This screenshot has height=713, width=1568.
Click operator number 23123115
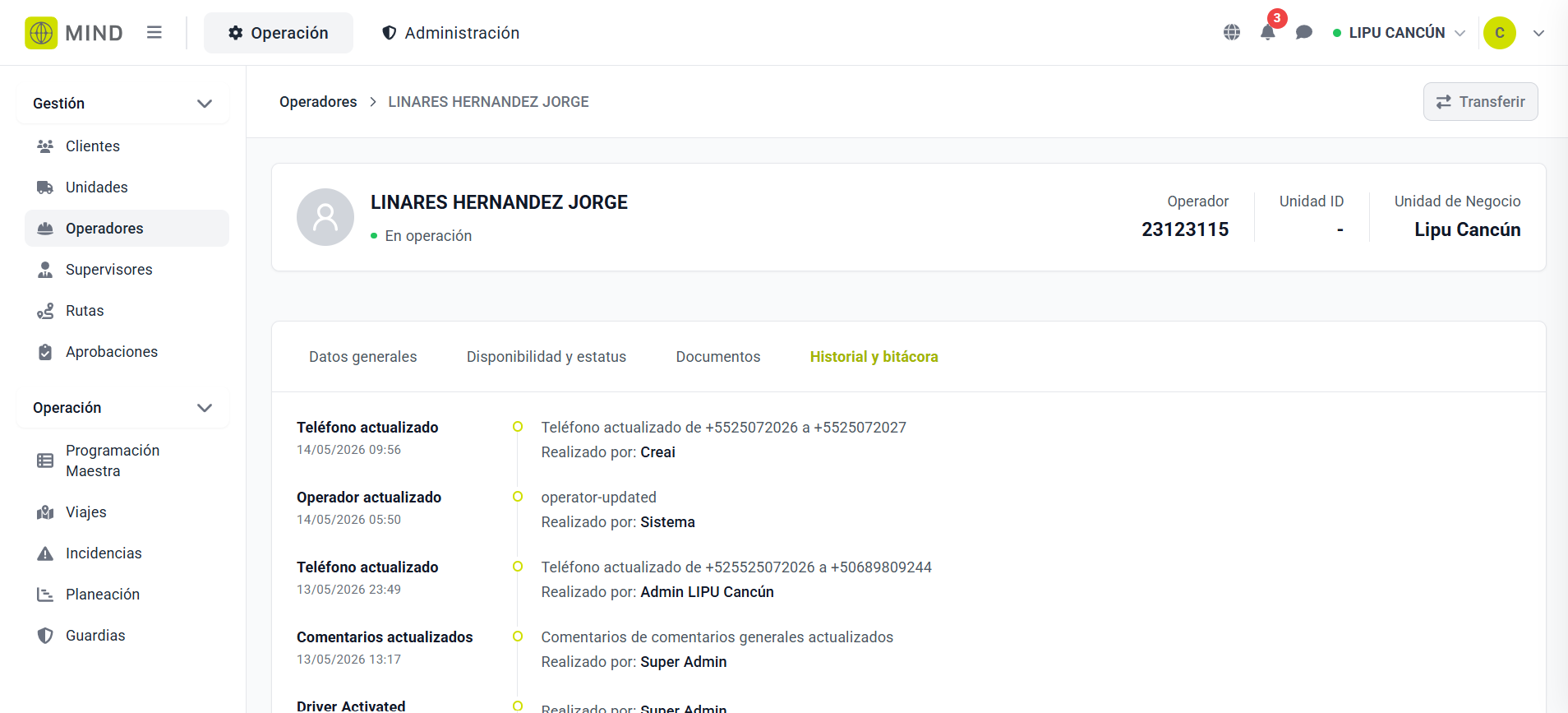(1185, 229)
